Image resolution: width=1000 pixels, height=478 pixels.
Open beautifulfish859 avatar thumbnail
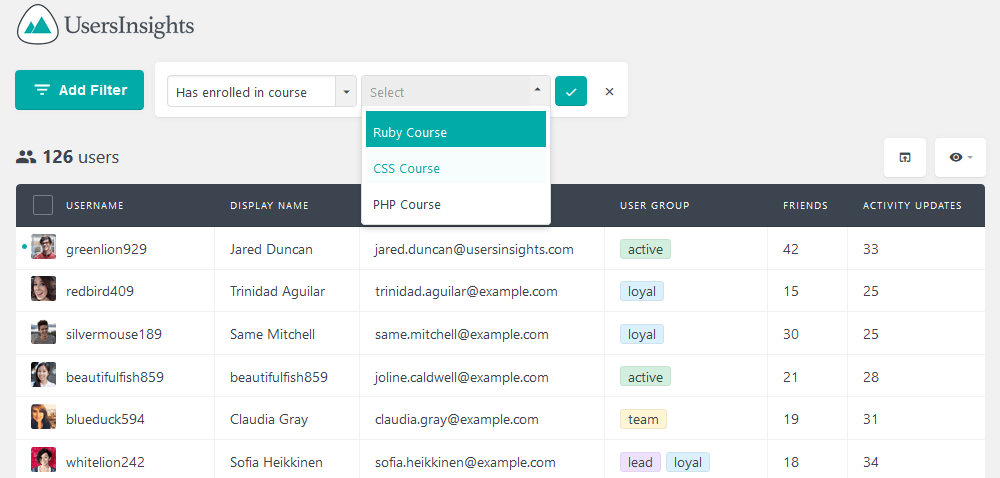pos(43,375)
